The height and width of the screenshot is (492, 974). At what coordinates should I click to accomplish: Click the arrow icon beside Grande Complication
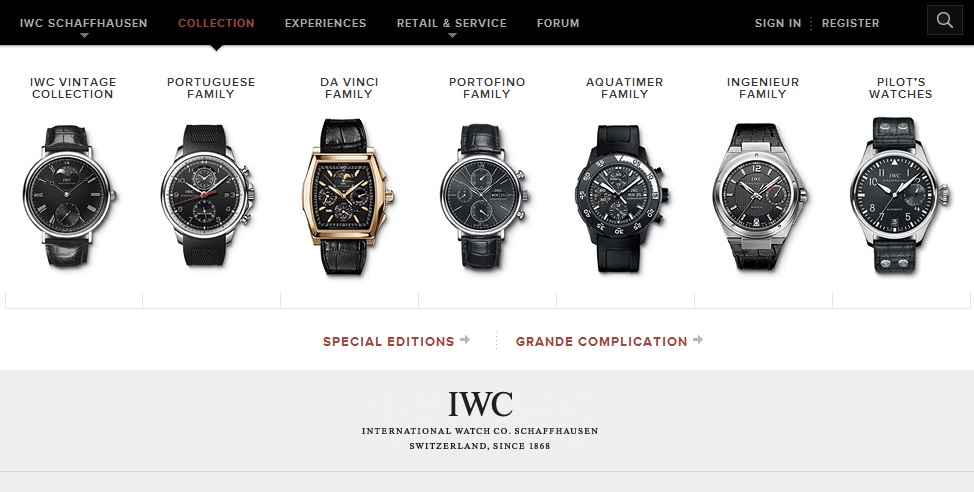[x=698, y=340]
